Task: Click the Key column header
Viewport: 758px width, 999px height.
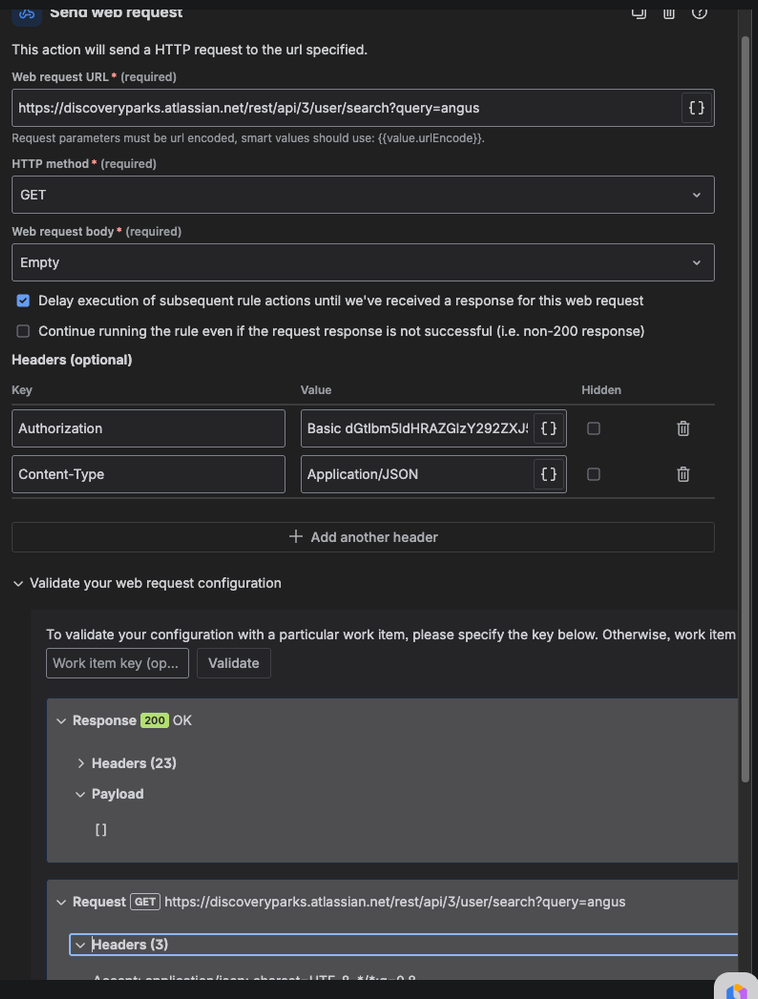Action: click(x=22, y=390)
